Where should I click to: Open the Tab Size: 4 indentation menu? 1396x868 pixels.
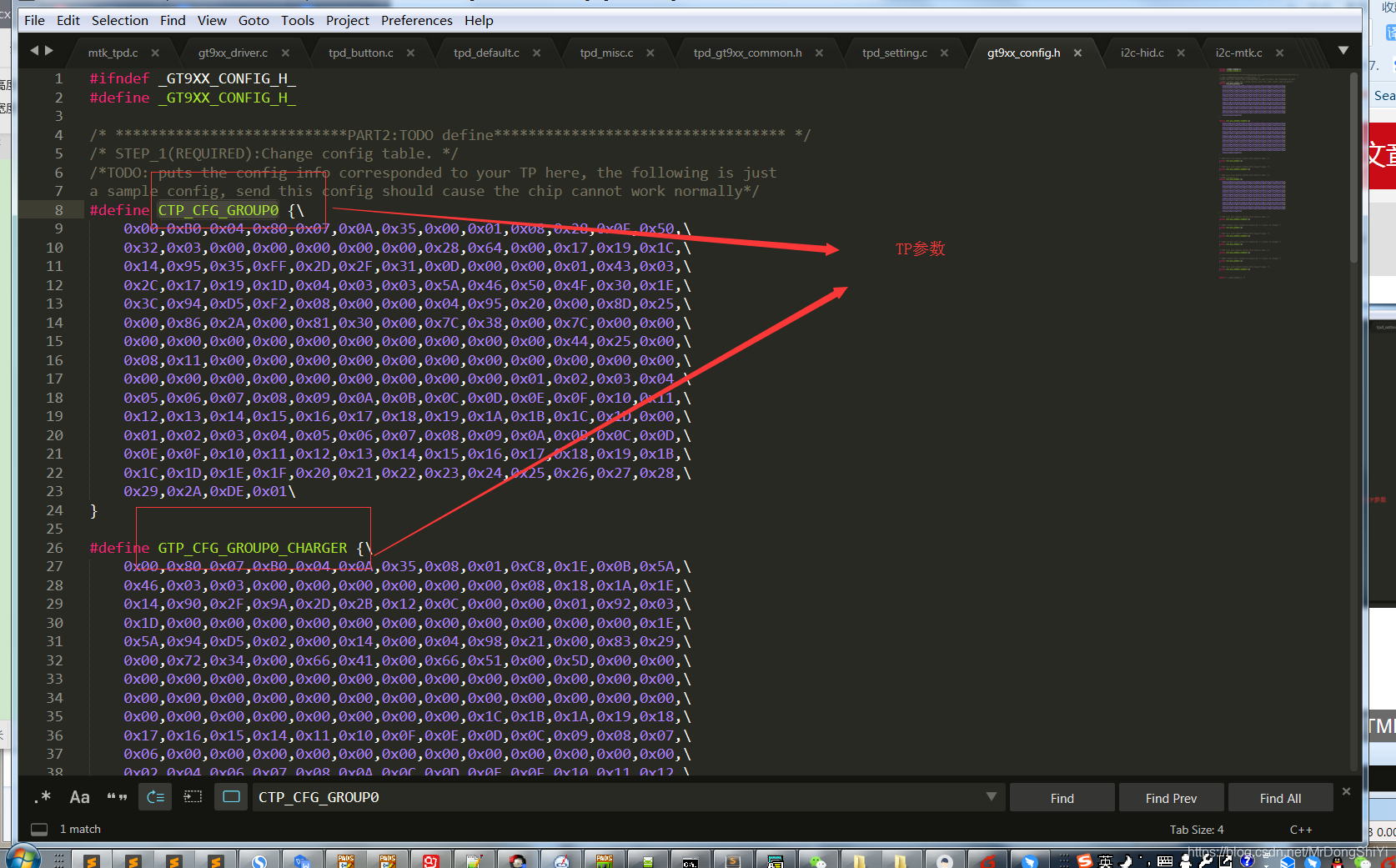[1197, 830]
